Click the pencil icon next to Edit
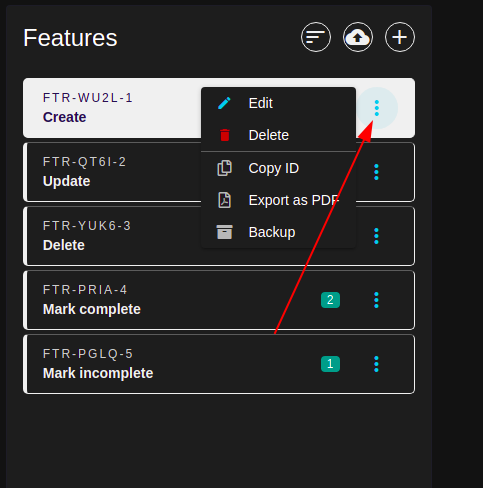 point(224,103)
